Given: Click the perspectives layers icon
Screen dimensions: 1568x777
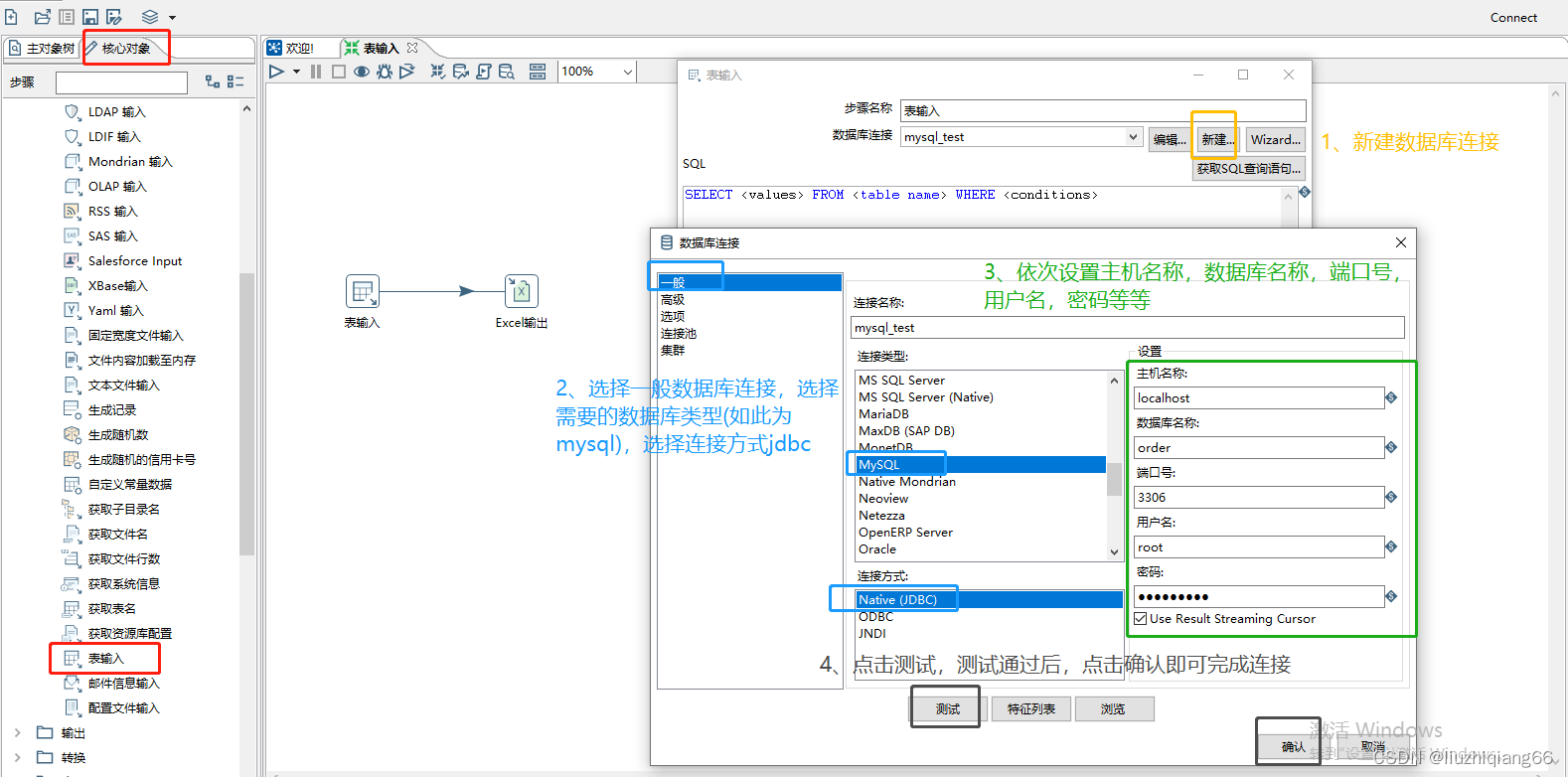Looking at the screenshot, I should coord(150,17).
